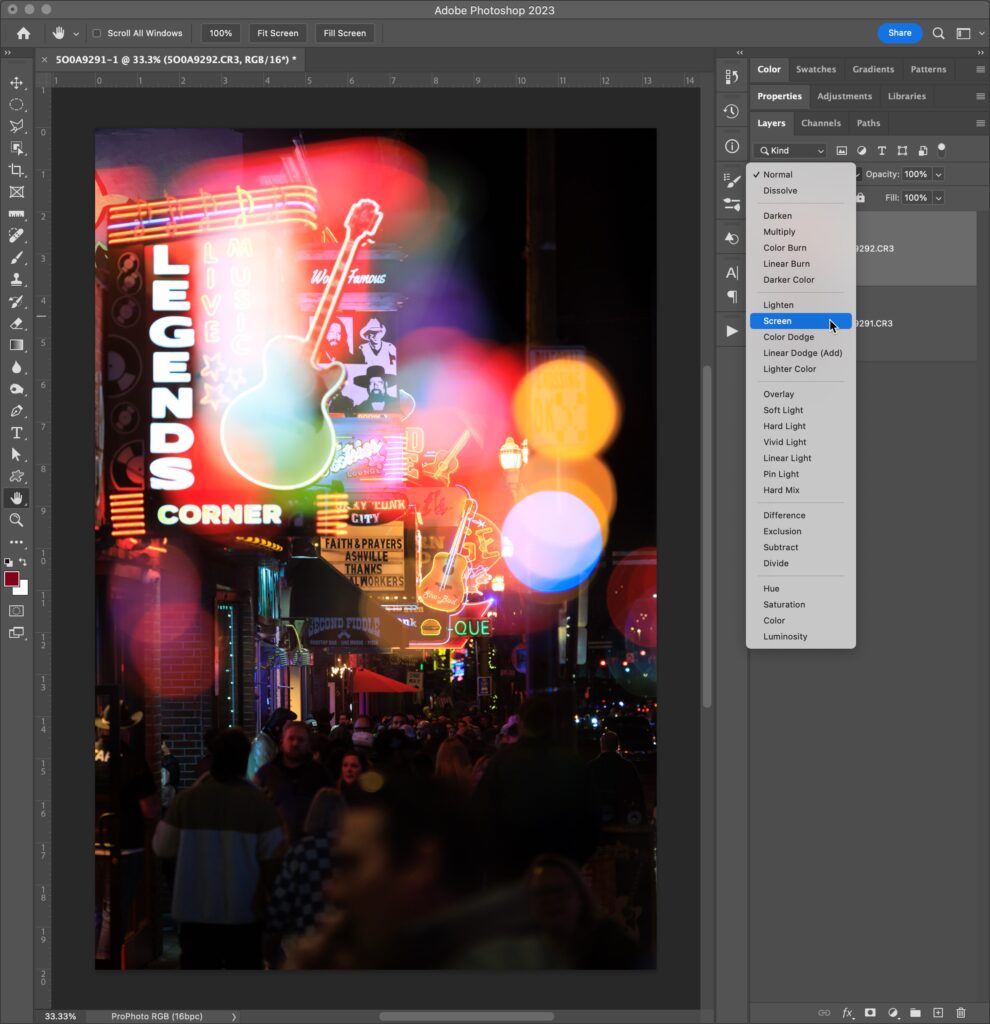Select the Move tool
990x1024 pixels.
coord(16,83)
